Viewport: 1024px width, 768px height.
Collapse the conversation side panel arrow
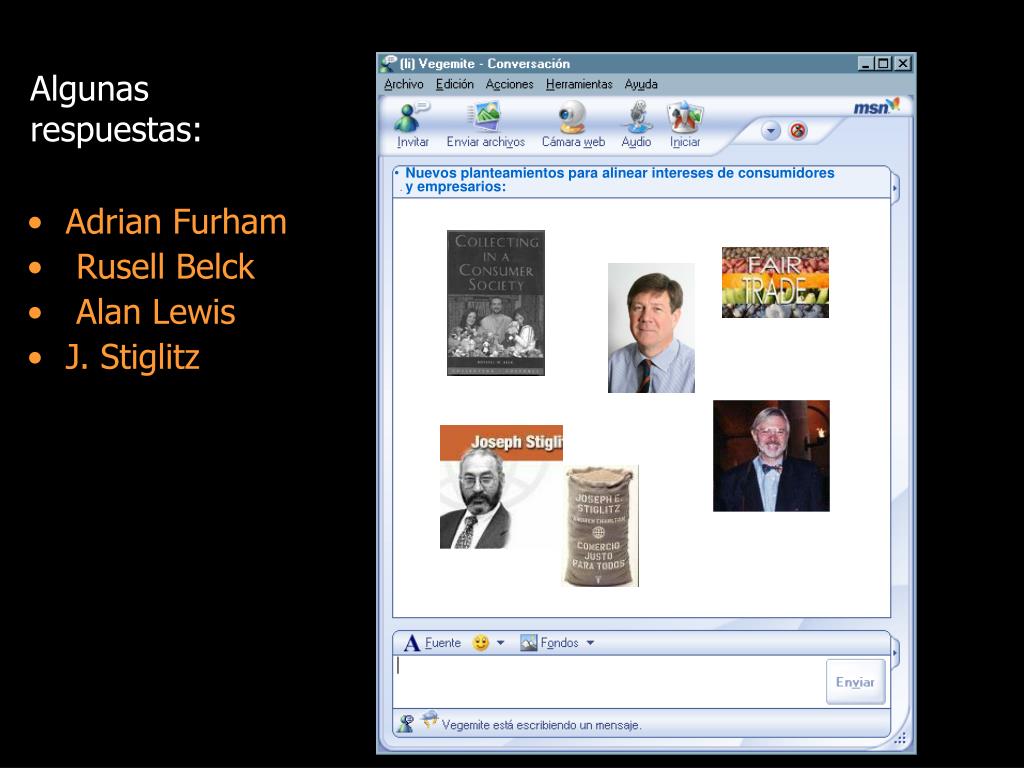[895, 189]
